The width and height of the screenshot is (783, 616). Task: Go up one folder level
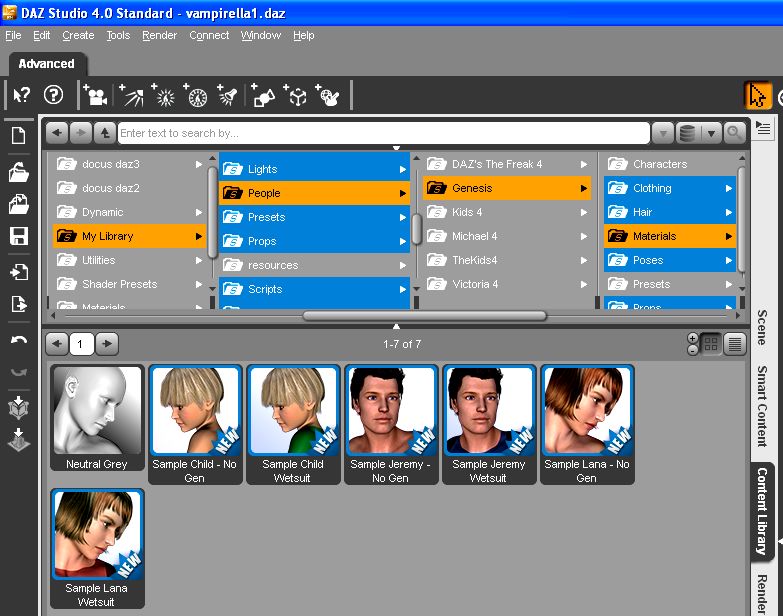pos(105,133)
